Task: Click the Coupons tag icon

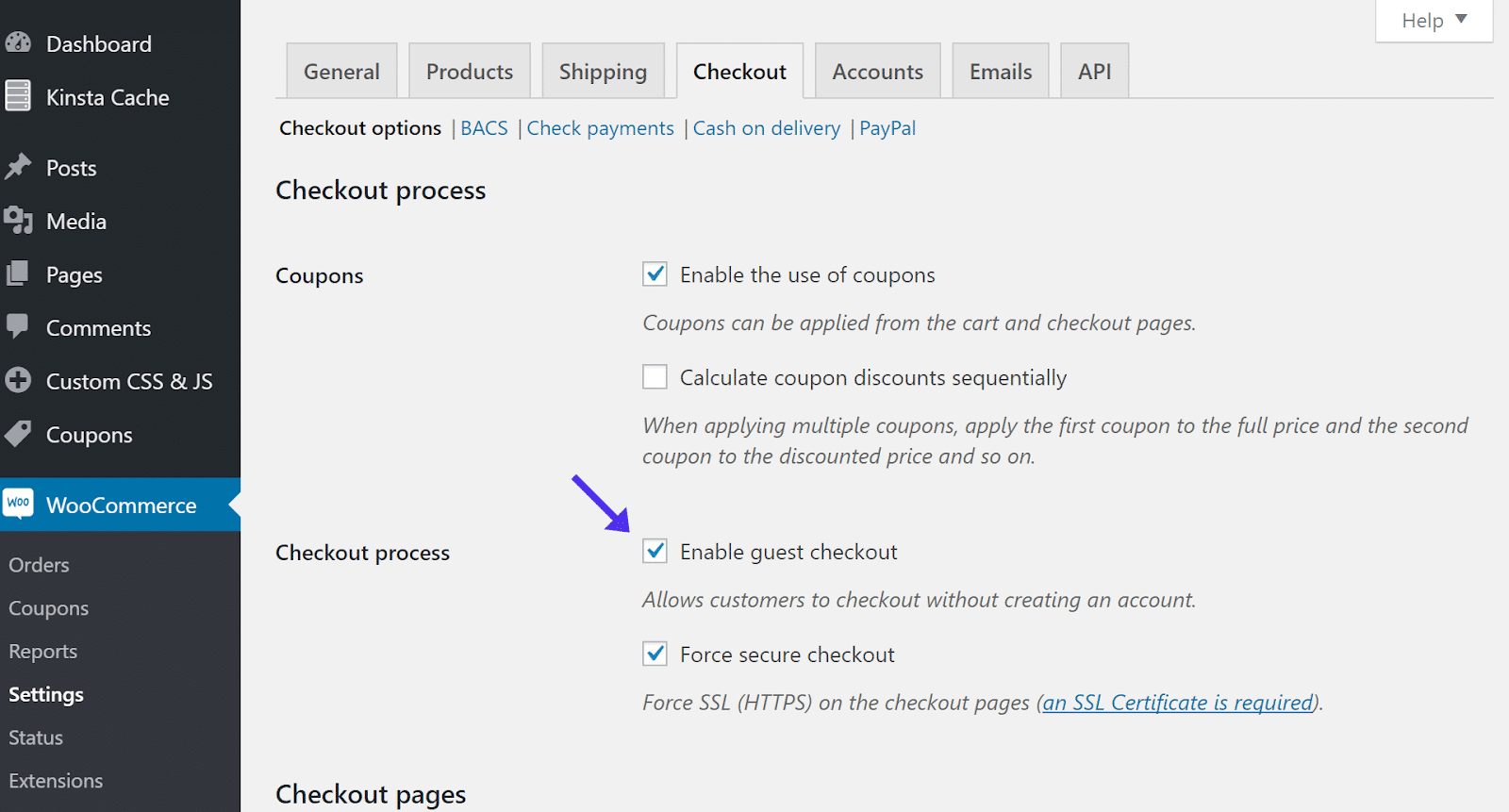Action: [x=18, y=434]
